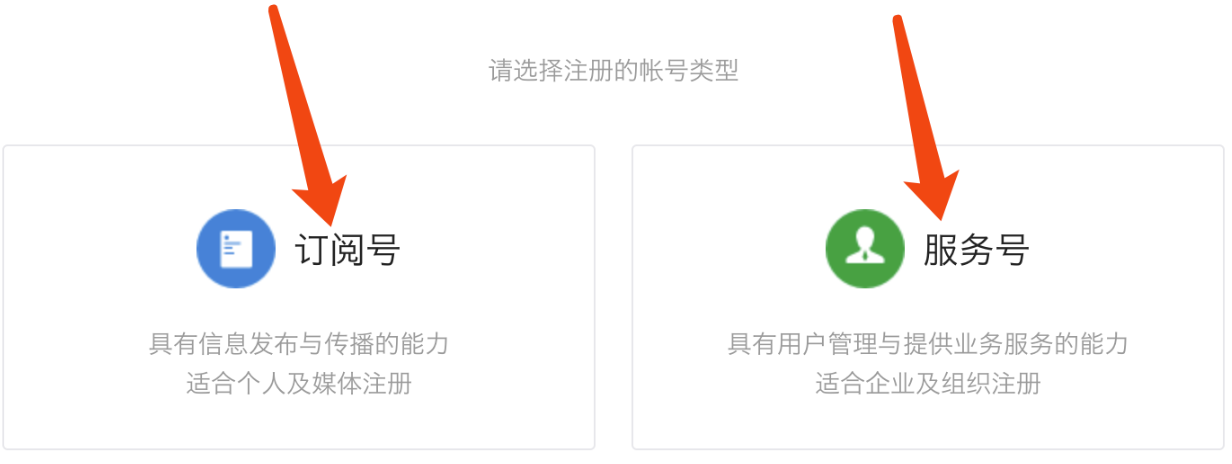Choose the 服务号 card via its empty bottom area
Viewport: 1232px width, 464px height.
928,424
